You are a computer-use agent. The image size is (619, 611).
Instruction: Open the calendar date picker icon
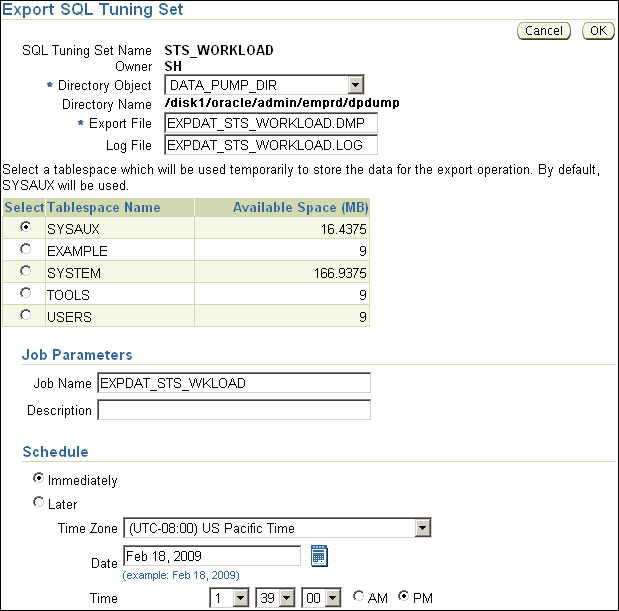tap(319, 556)
